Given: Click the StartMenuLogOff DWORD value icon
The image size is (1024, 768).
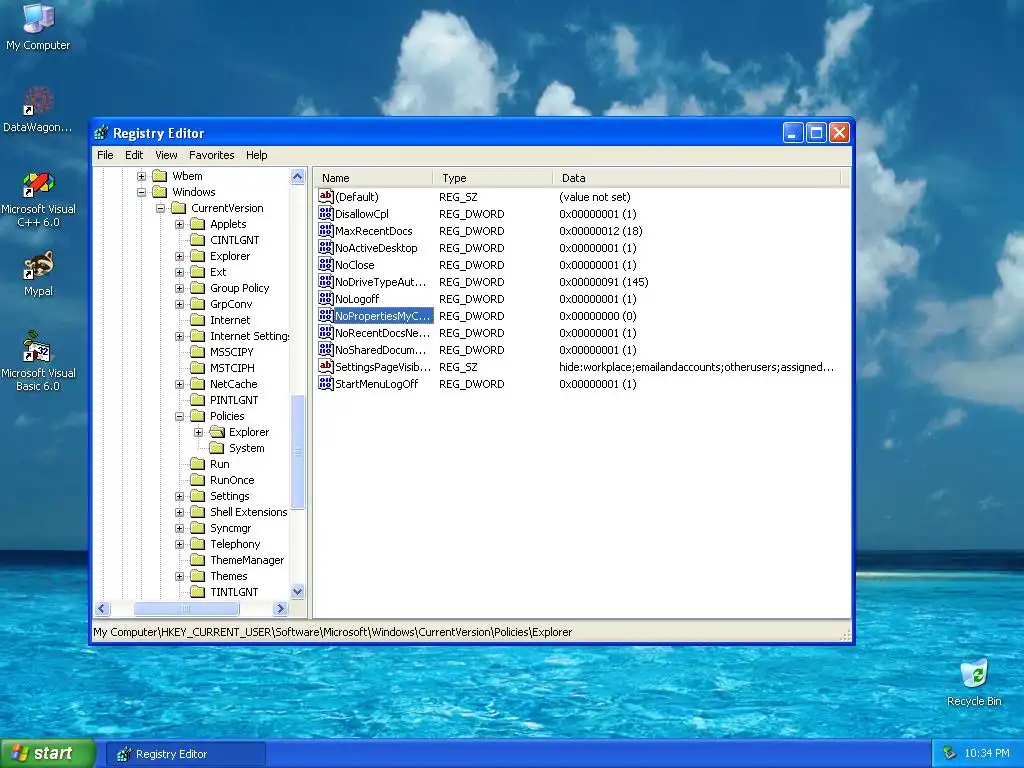Looking at the screenshot, I should click(326, 383).
